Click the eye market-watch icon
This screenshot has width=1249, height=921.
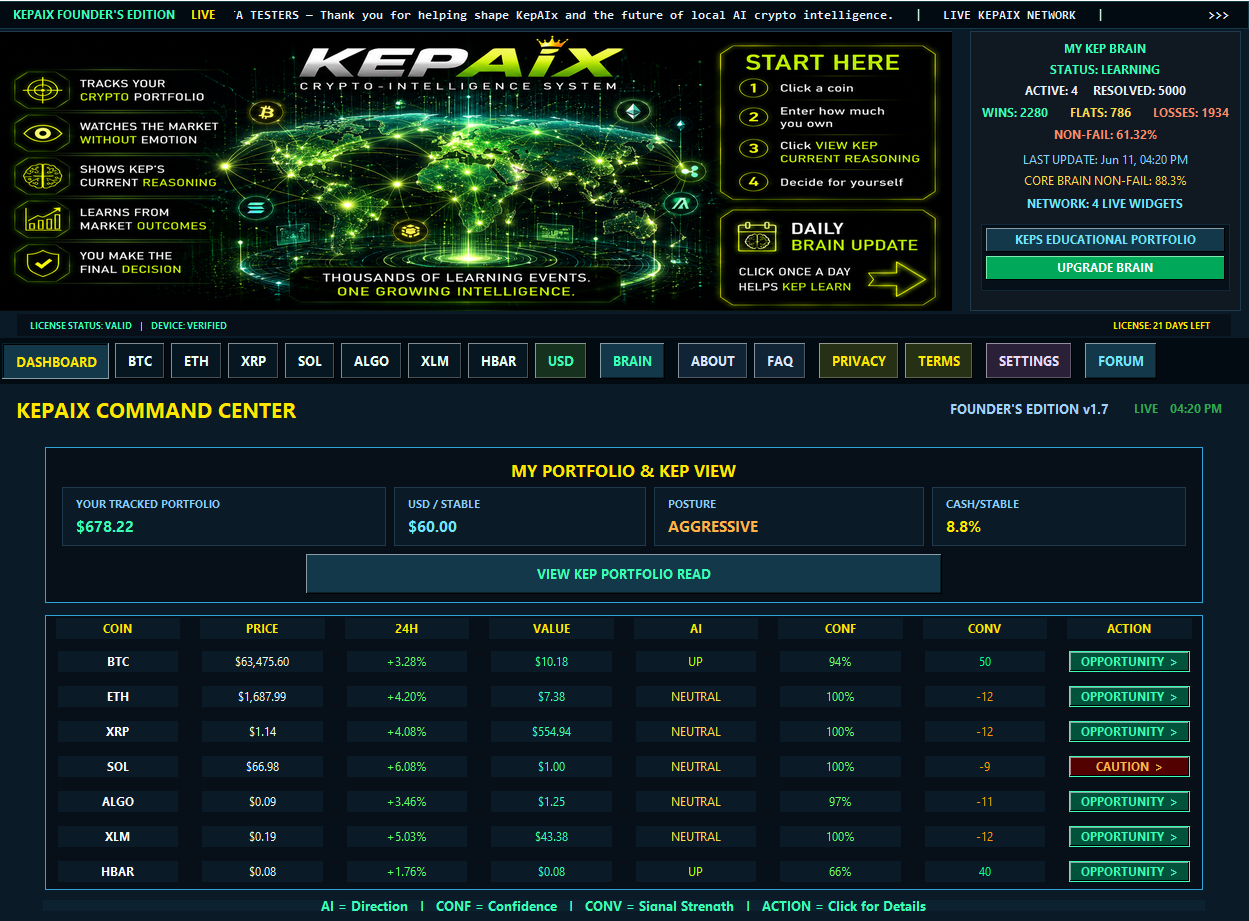click(x=42, y=133)
